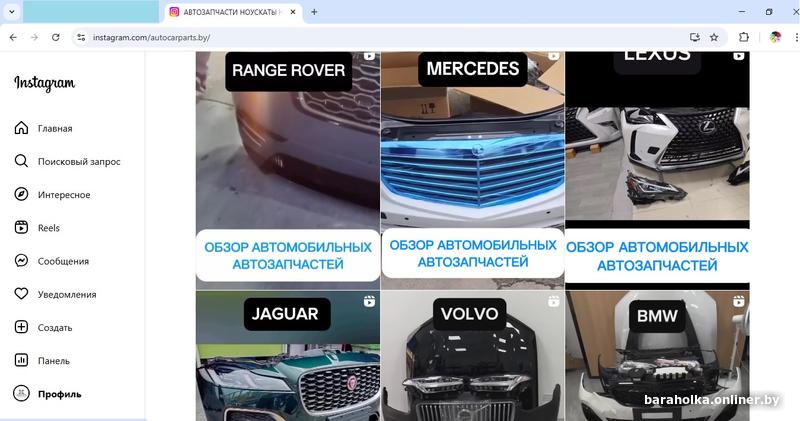This screenshot has height=421, width=800.
Task: Open the Интересное compass icon
Action: pyautogui.click(x=21, y=194)
